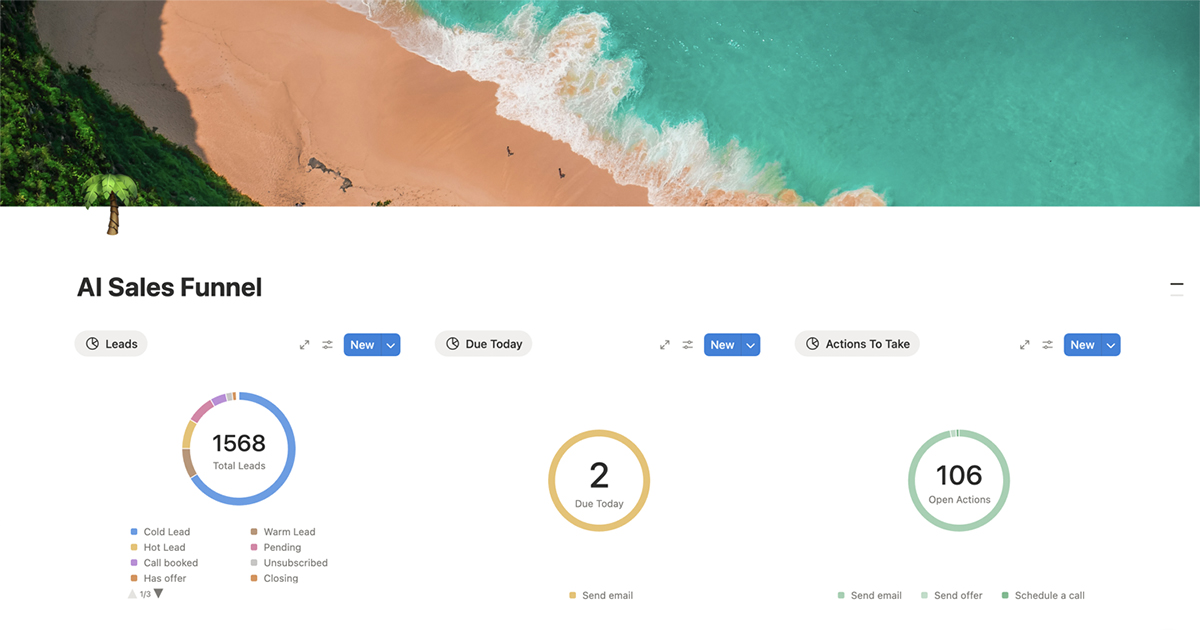The image size is (1200, 630).
Task: Select the Leads view tab
Action: click(x=111, y=344)
